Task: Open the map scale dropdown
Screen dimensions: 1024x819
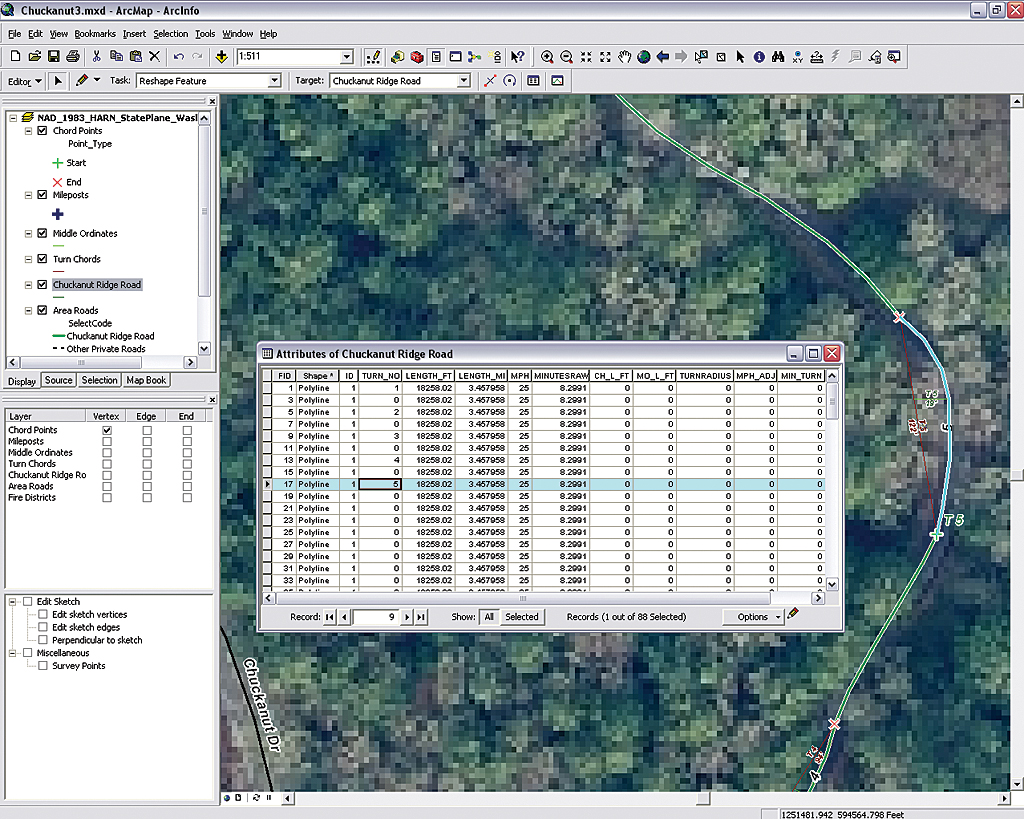Action: click(346, 57)
